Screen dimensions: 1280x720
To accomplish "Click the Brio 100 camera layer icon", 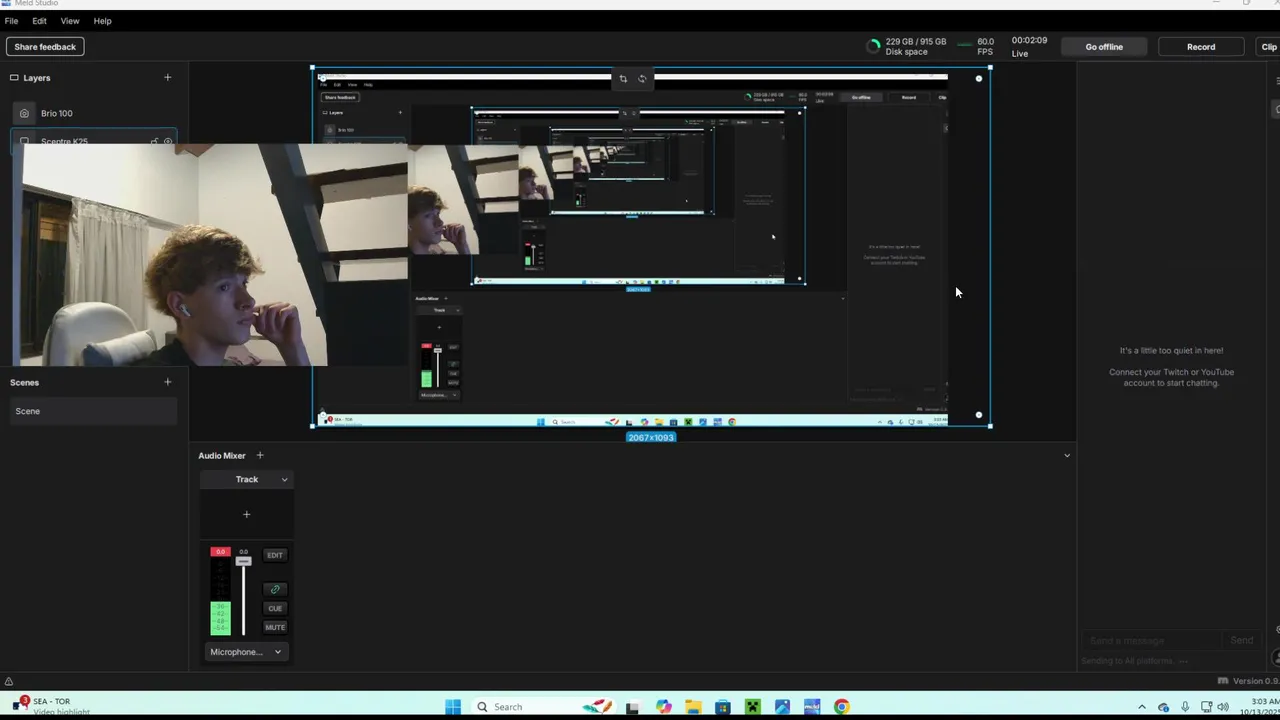I will (25, 113).
